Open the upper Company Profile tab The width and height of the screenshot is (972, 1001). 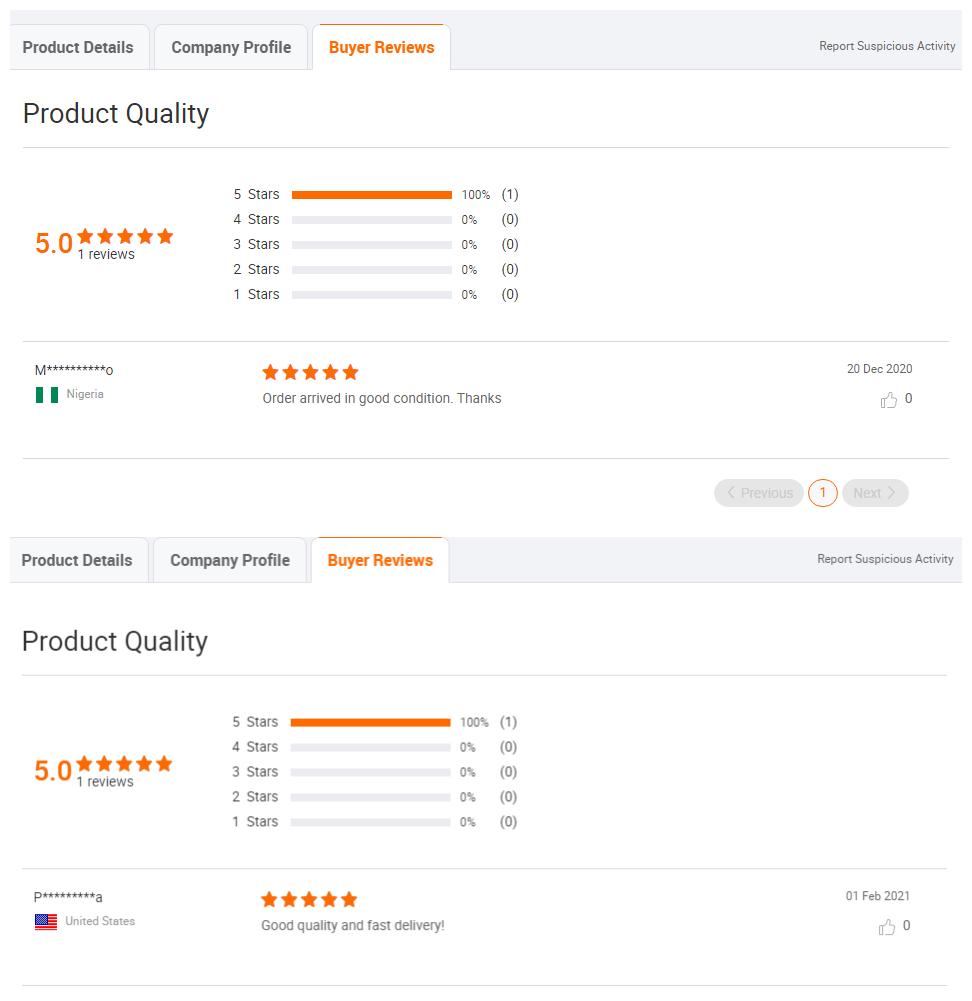tap(231, 47)
